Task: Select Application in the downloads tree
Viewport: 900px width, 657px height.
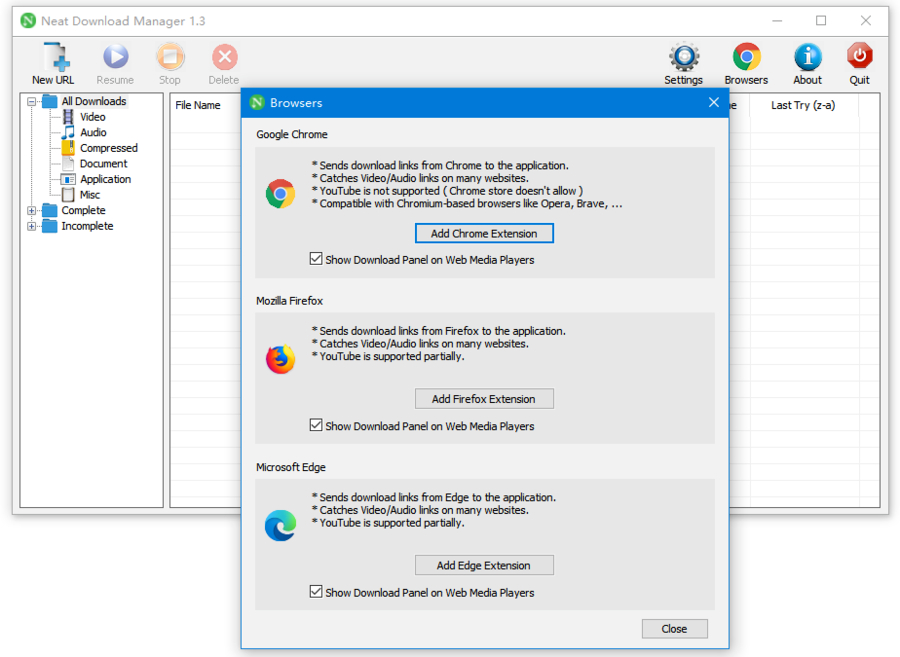Action: [106, 179]
